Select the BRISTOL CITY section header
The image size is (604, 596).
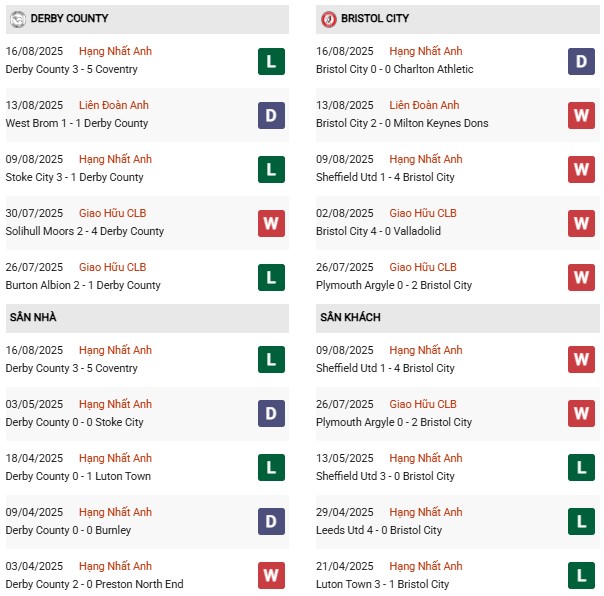(x=375, y=18)
